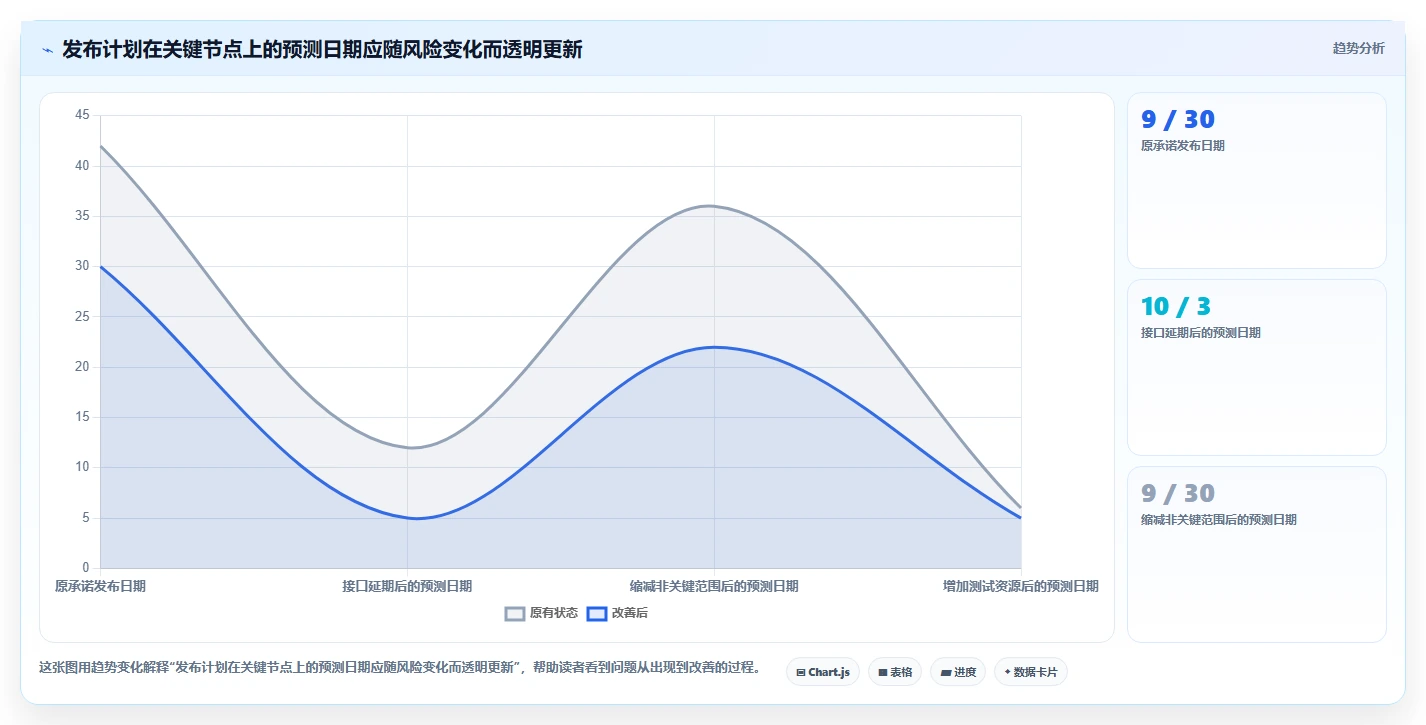Click the chart icon beside the title
The width and height of the screenshot is (1426, 725).
(47, 50)
